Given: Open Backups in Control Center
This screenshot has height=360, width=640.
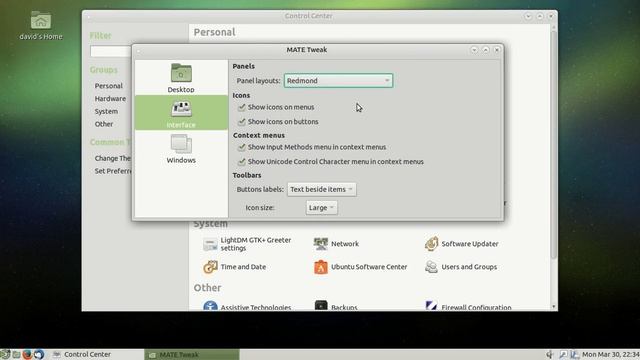Looking at the screenshot, I should pyautogui.click(x=336, y=306).
